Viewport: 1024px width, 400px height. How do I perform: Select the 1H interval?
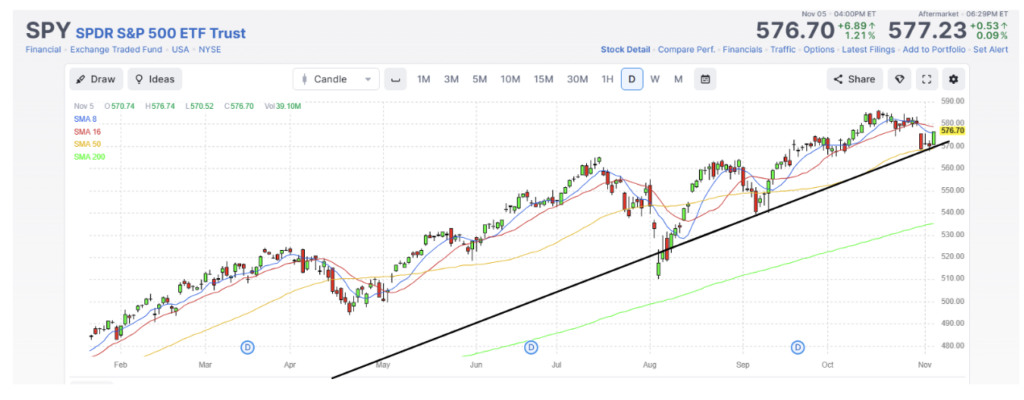[607, 79]
